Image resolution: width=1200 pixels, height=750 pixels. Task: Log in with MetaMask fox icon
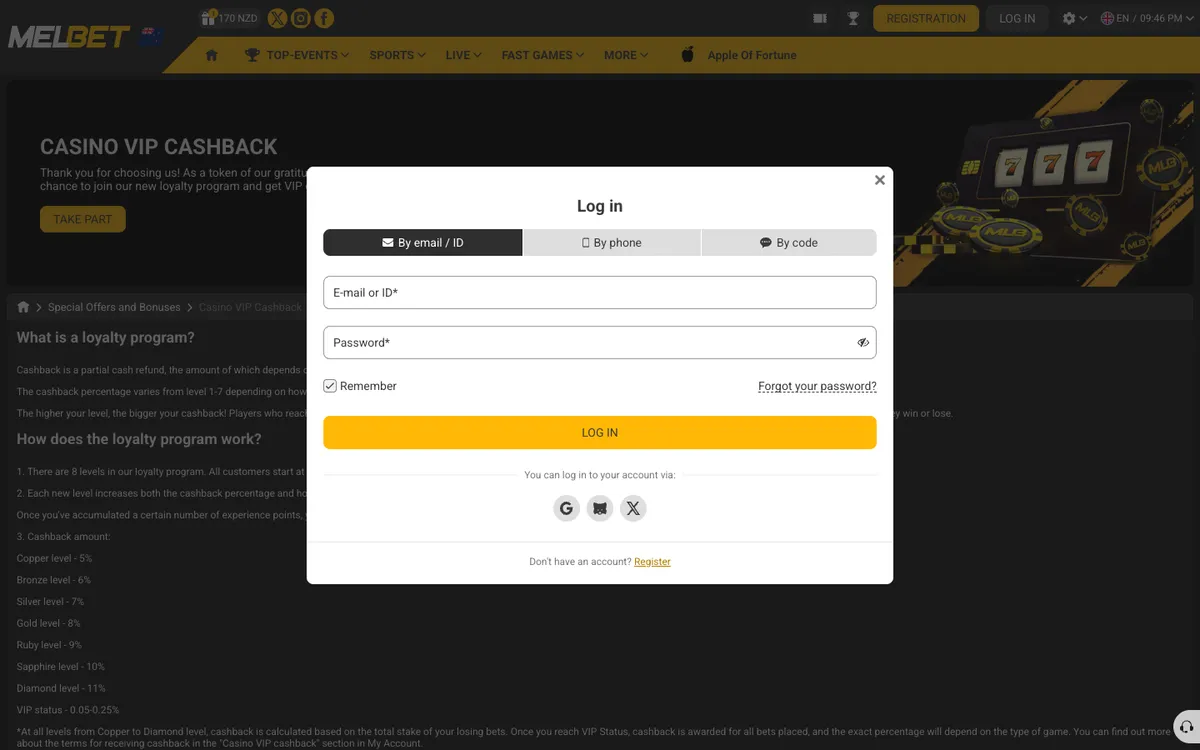point(600,508)
